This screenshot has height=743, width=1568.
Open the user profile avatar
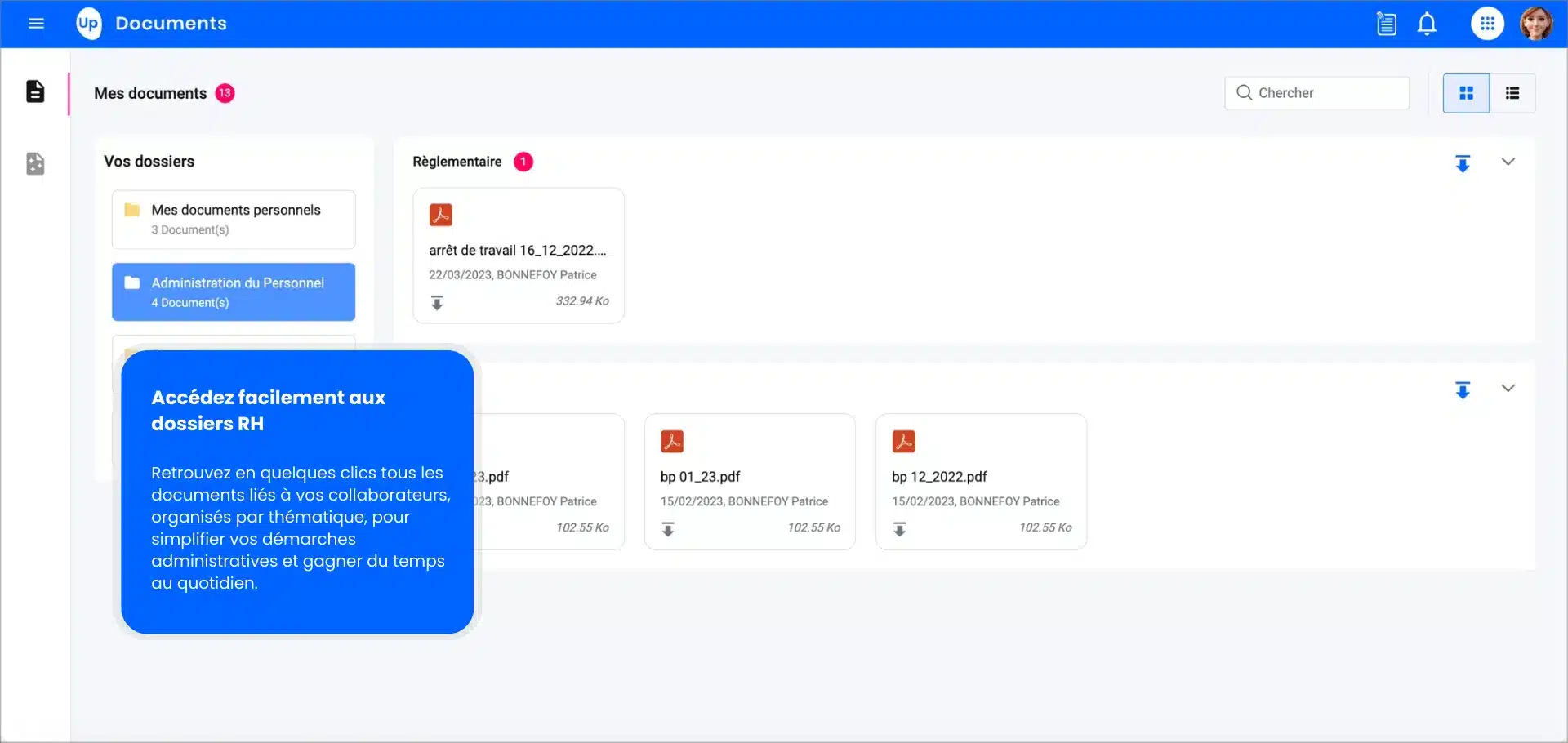click(1535, 24)
